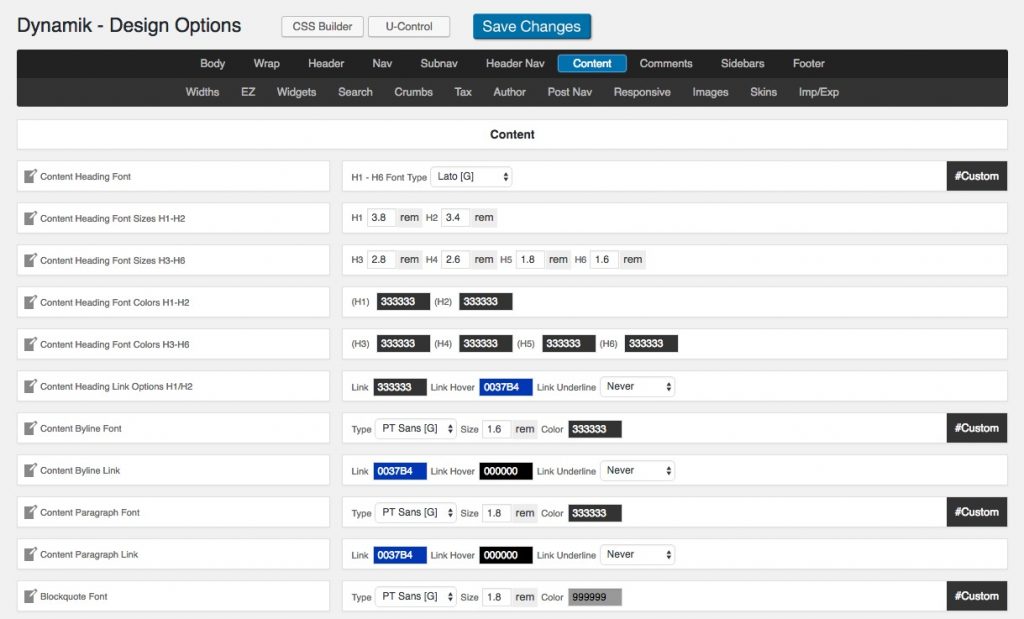Viewport: 1024px width, 619px height.
Task: Open U-Control
Action: 409,27
